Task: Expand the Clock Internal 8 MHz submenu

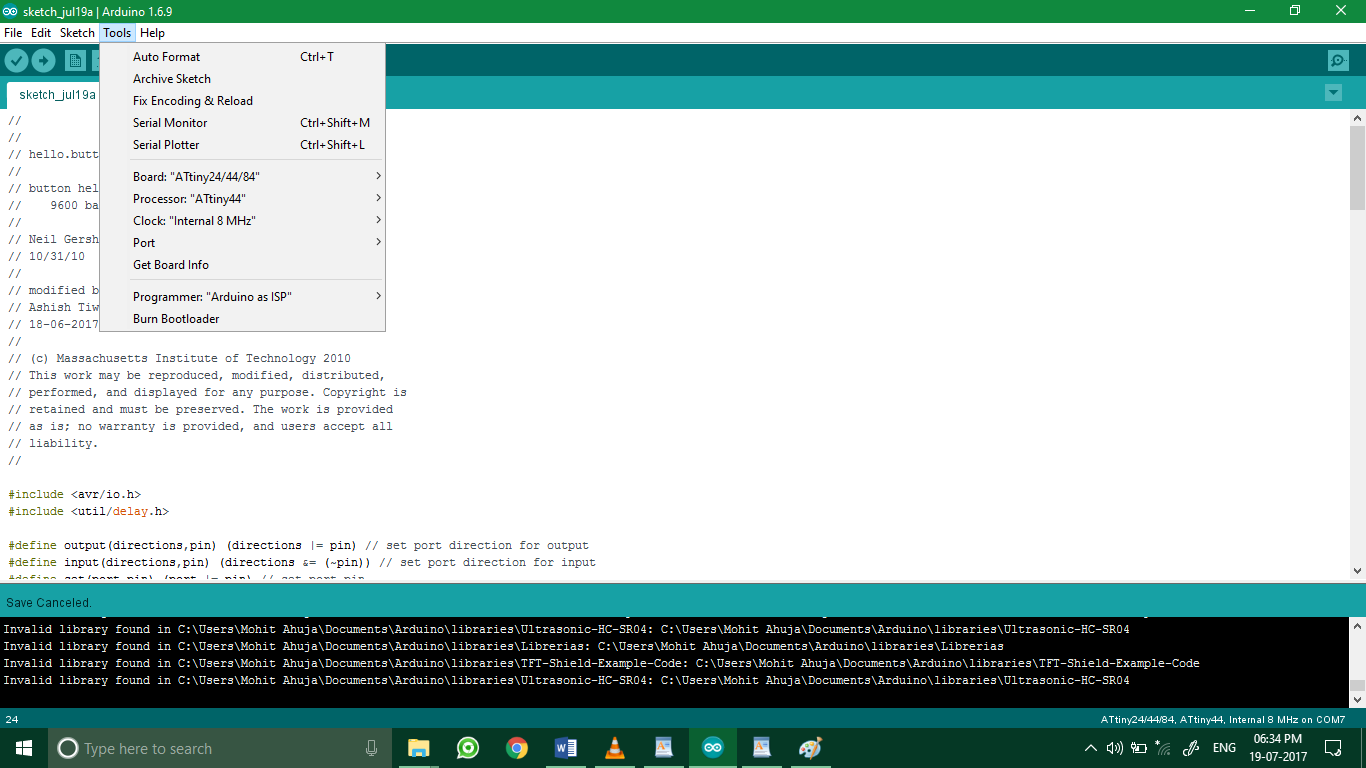Action: coord(242,221)
